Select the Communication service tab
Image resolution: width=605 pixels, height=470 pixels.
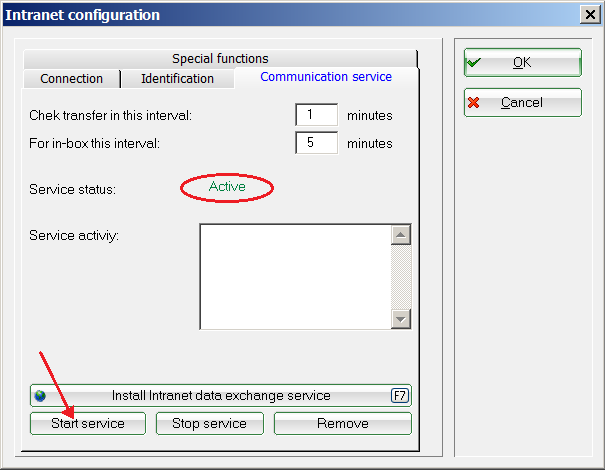tap(326, 77)
